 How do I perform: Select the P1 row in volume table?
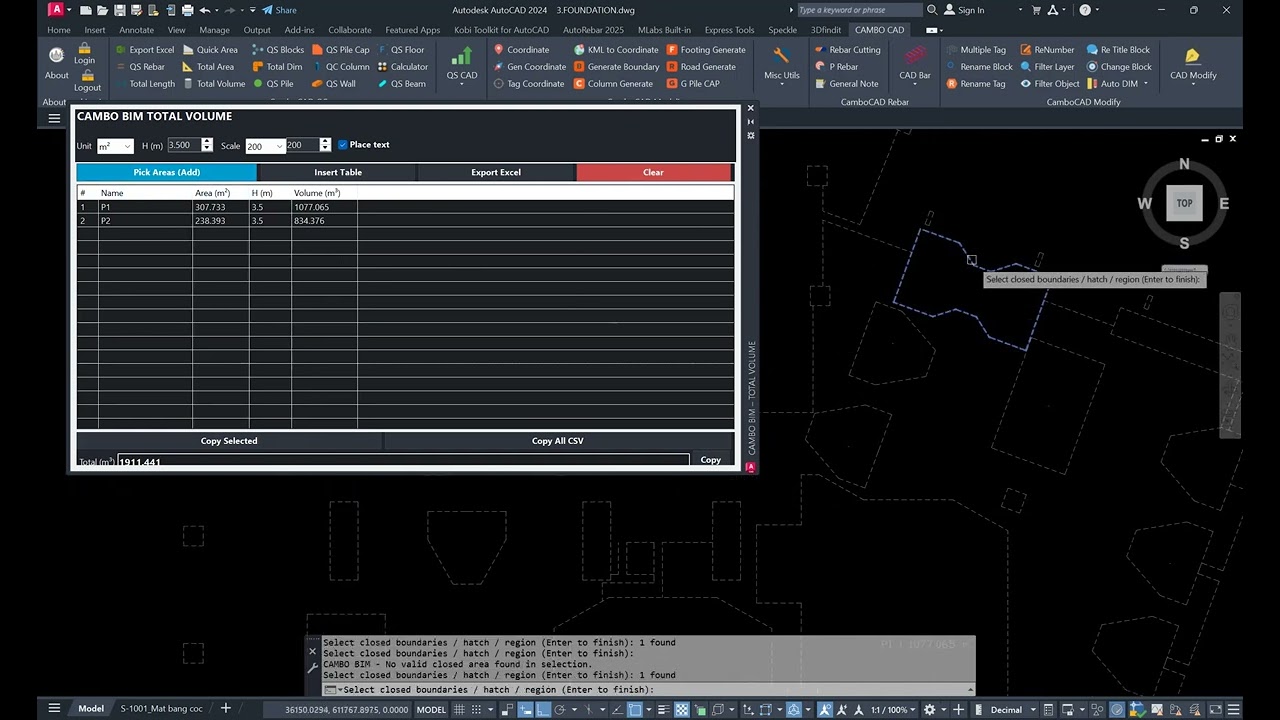pos(405,207)
